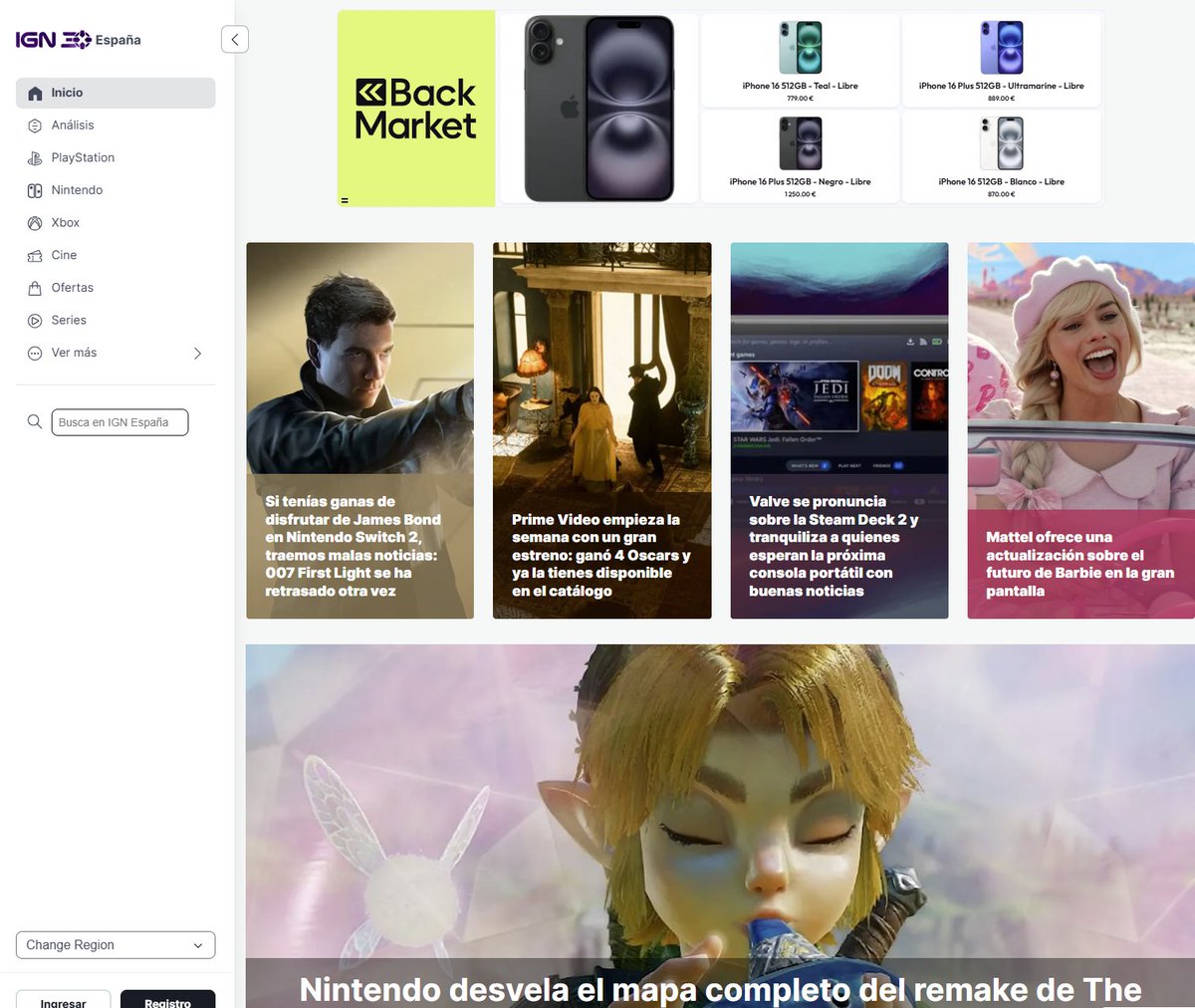This screenshot has width=1195, height=1008.
Task: Focus the Busca en IGN España search field
Action: 119,422
